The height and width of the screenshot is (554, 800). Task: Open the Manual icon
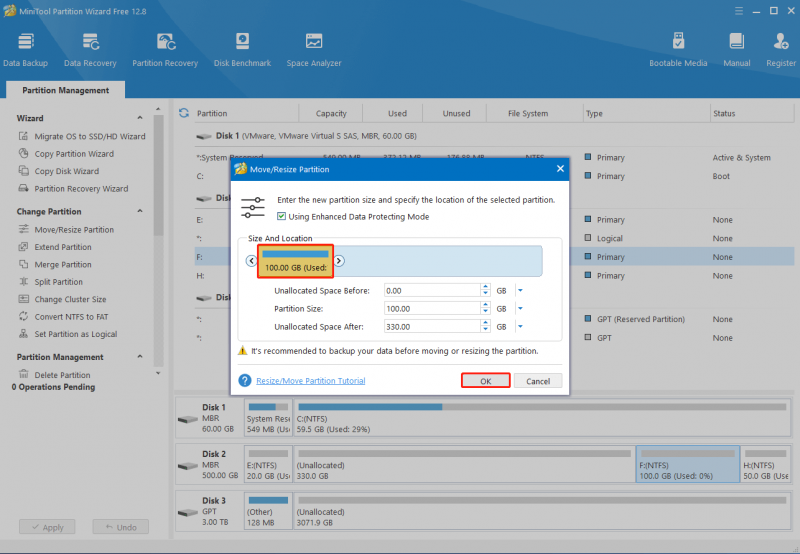tap(737, 49)
